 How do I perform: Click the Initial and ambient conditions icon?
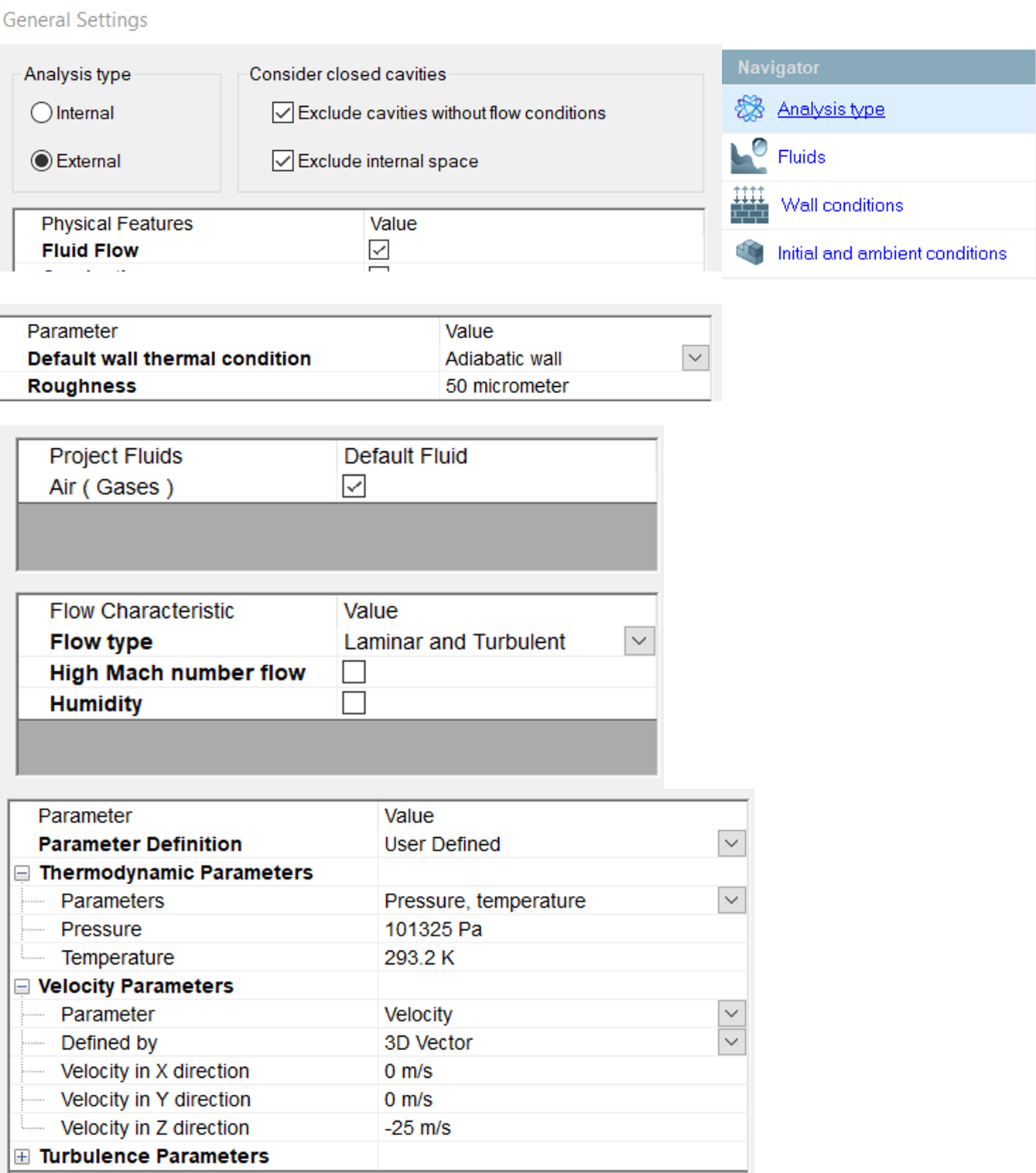pyautogui.click(x=749, y=252)
